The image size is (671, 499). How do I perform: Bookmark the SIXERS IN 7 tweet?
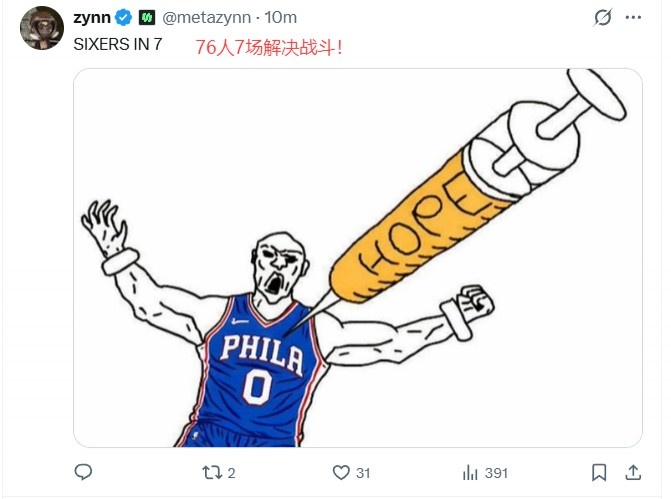599,472
